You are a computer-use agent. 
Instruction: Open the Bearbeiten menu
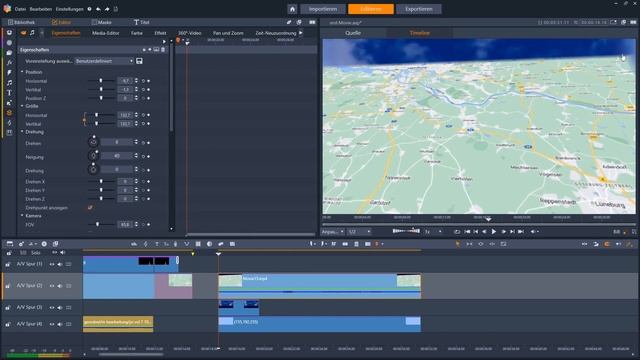[40, 9]
